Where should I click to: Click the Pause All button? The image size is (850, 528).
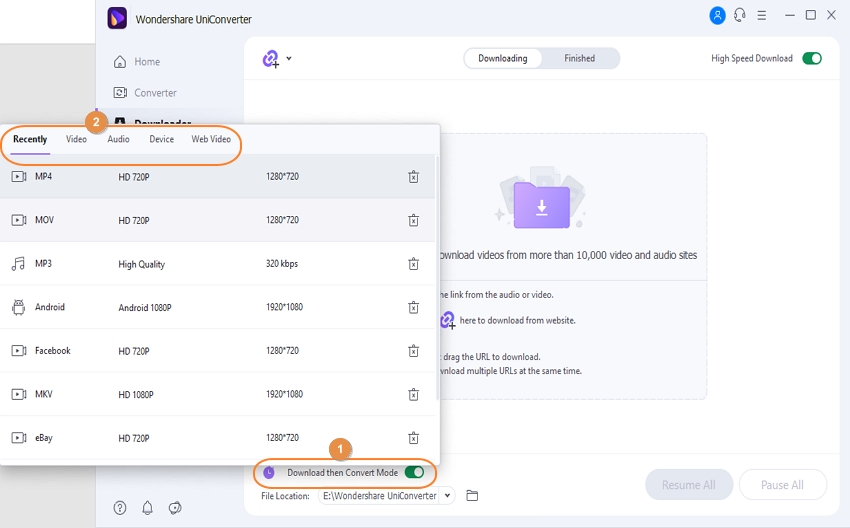point(782,485)
